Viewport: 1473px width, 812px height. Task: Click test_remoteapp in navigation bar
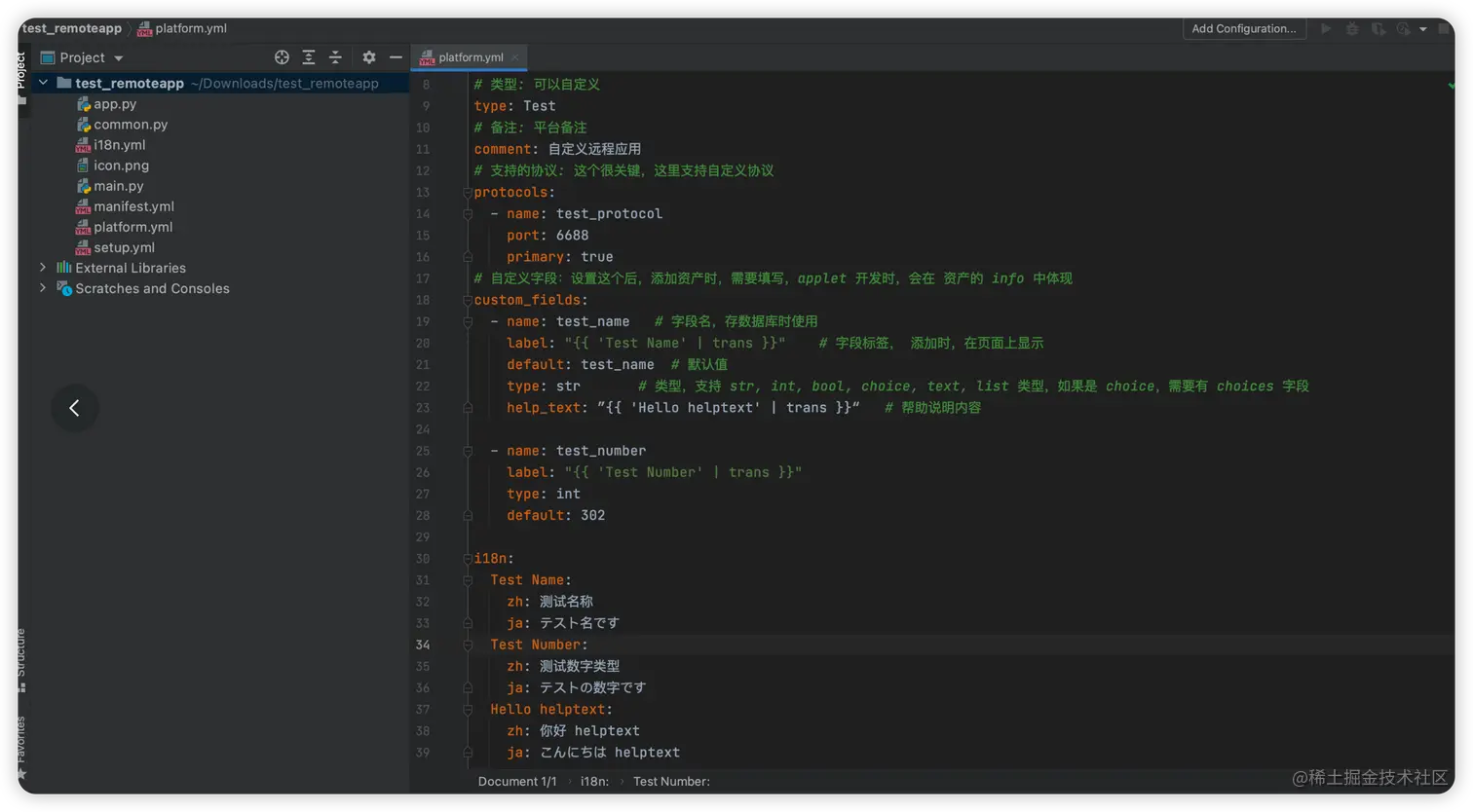72,28
